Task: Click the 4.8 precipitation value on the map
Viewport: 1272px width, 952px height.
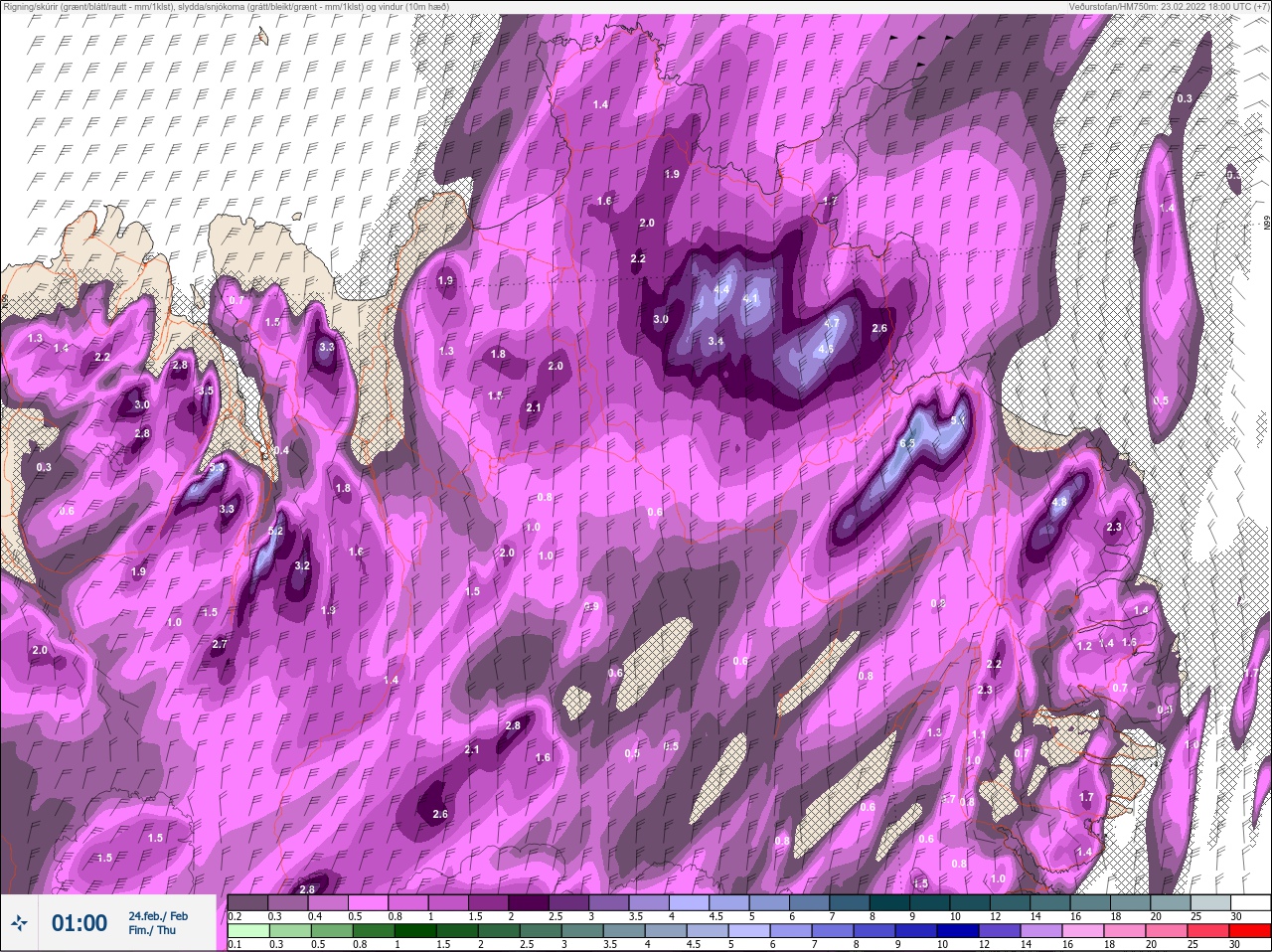Action: click(1059, 503)
